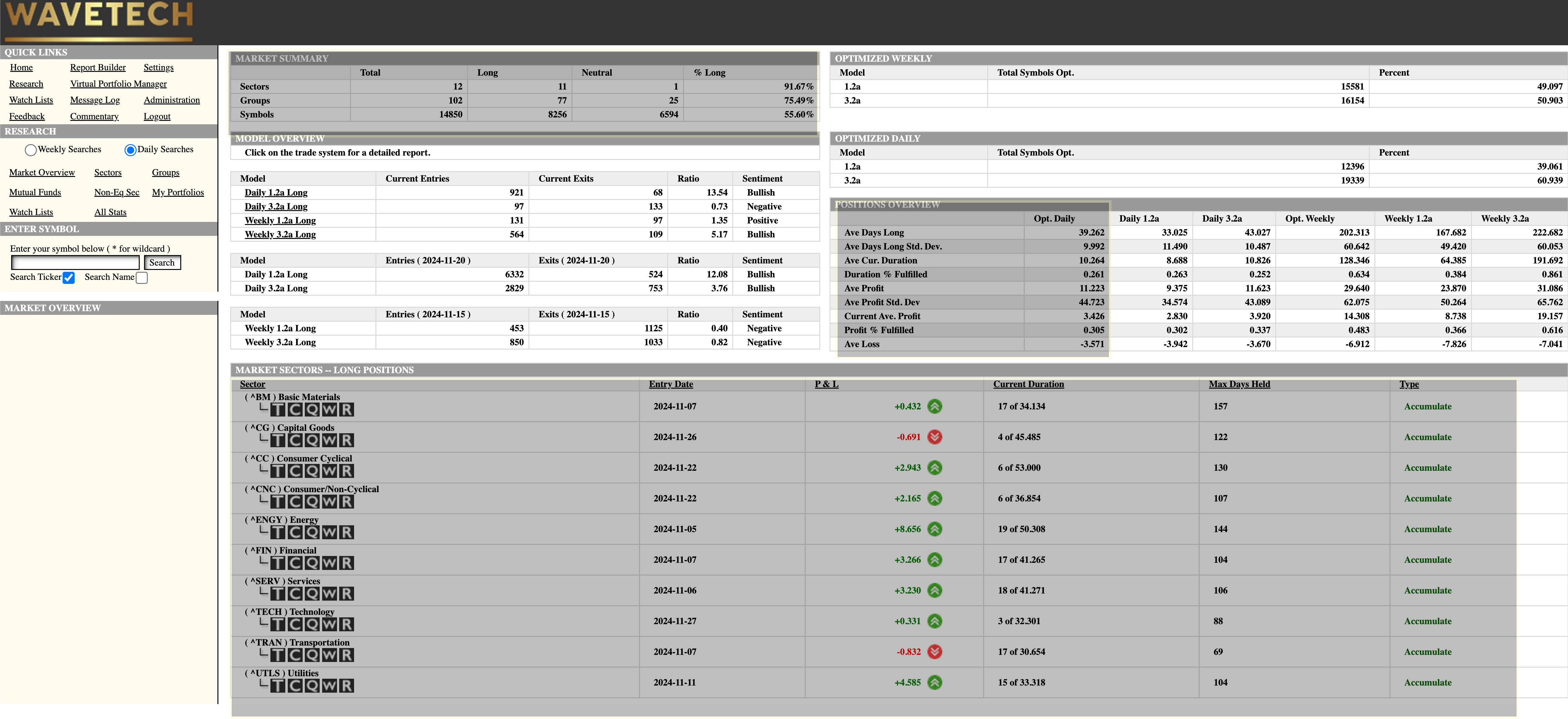Sort table by P & L column header
The width and height of the screenshot is (1568, 719).
[826, 384]
